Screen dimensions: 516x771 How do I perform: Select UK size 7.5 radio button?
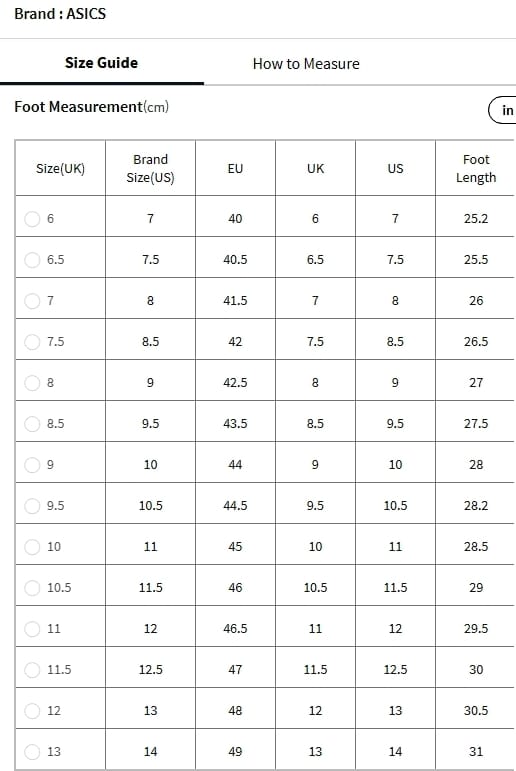[x=32, y=342]
